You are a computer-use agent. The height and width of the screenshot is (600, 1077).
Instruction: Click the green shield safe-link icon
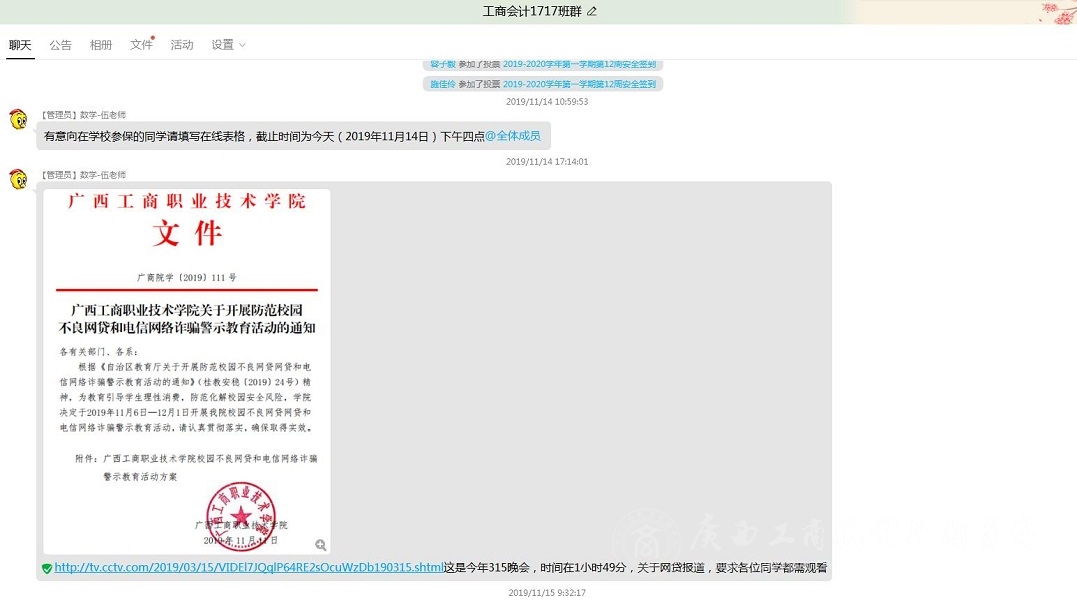[x=47, y=568]
